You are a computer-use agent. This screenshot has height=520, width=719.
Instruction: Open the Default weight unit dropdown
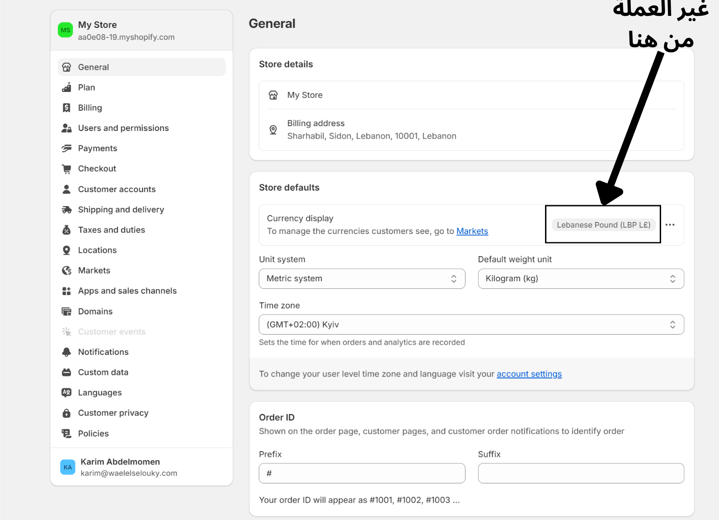coord(580,279)
